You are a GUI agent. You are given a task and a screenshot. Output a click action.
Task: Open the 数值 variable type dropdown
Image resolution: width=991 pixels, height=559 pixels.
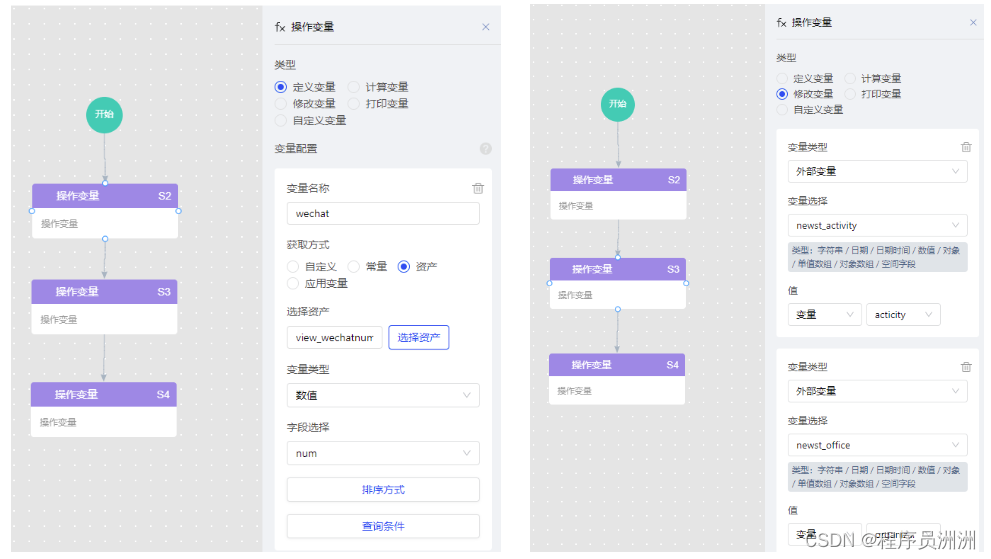382,395
